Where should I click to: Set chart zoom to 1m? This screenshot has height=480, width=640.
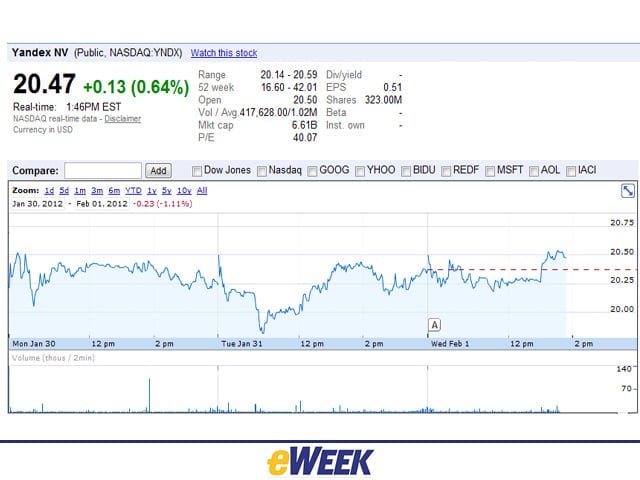pyautogui.click(x=80, y=191)
